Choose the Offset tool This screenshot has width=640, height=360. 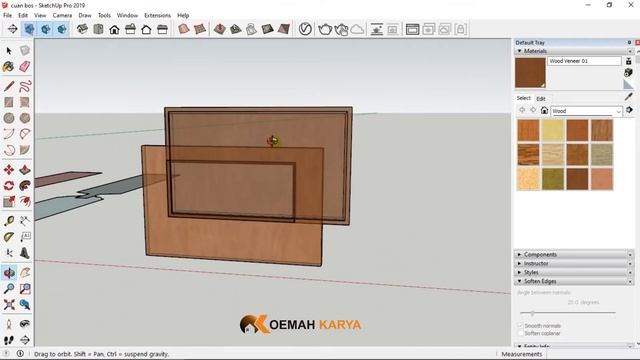pyautogui.click(x=25, y=202)
